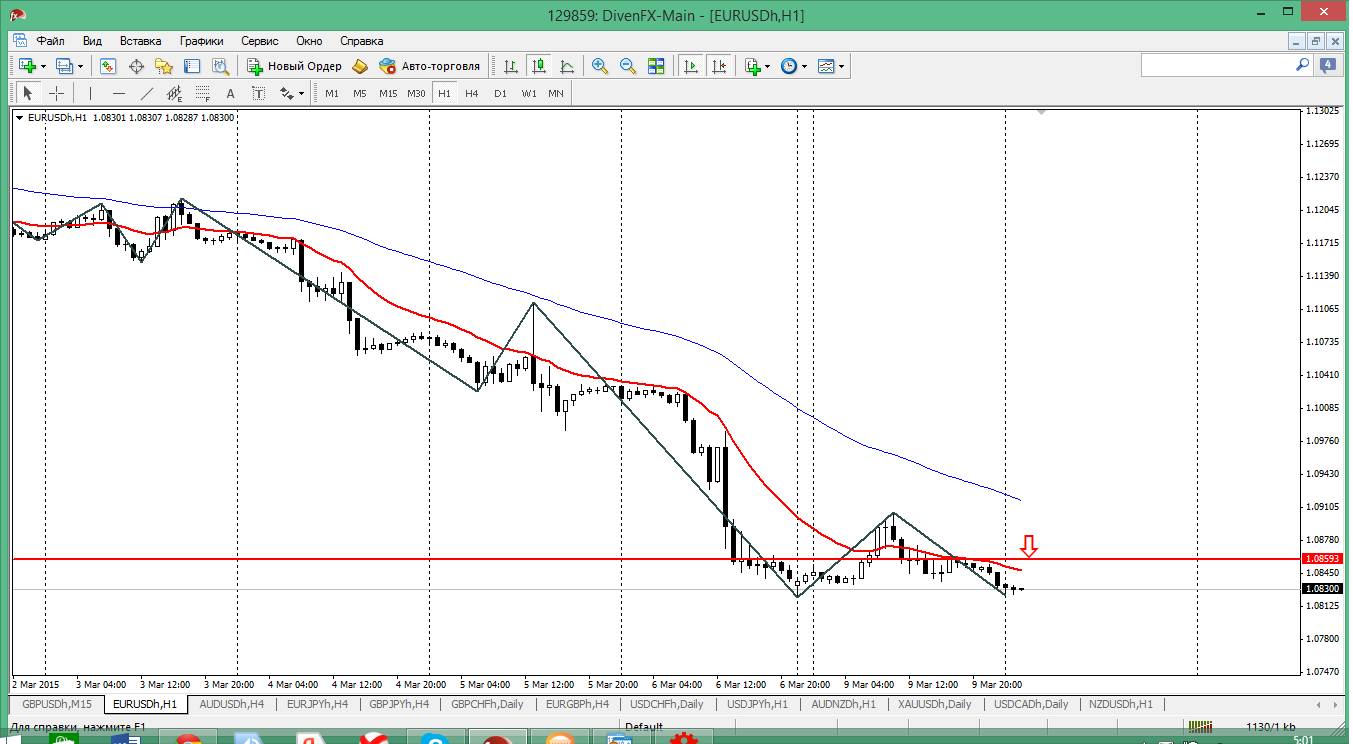
Task: Open the Графики menu
Action: coord(201,41)
